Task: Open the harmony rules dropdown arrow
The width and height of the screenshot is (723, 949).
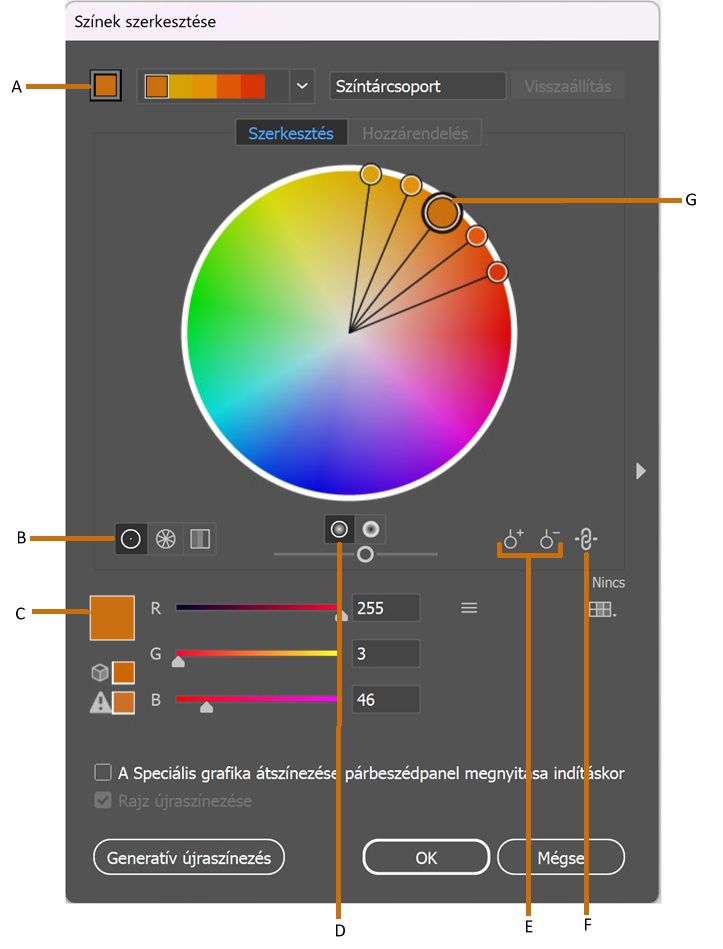Action: pos(303,86)
